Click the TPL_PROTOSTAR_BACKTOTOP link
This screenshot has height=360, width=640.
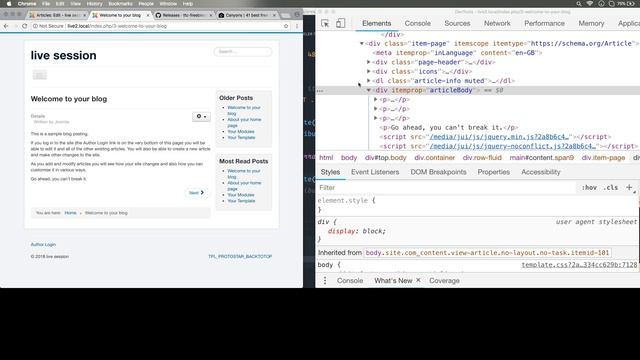[x=240, y=256]
